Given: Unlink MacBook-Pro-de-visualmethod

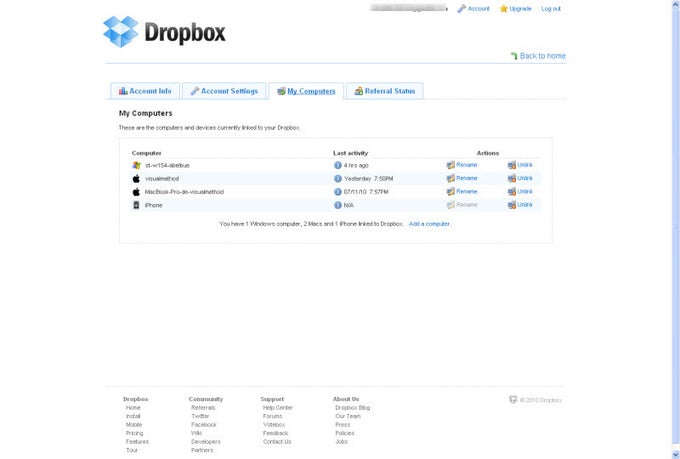Looking at the screenshot, I should pyautogui.click(x=520, y=191).
